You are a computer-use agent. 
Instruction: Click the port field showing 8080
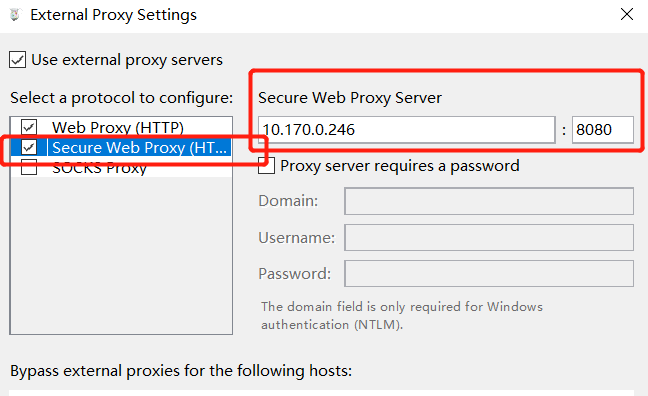[x=603, y=130]
